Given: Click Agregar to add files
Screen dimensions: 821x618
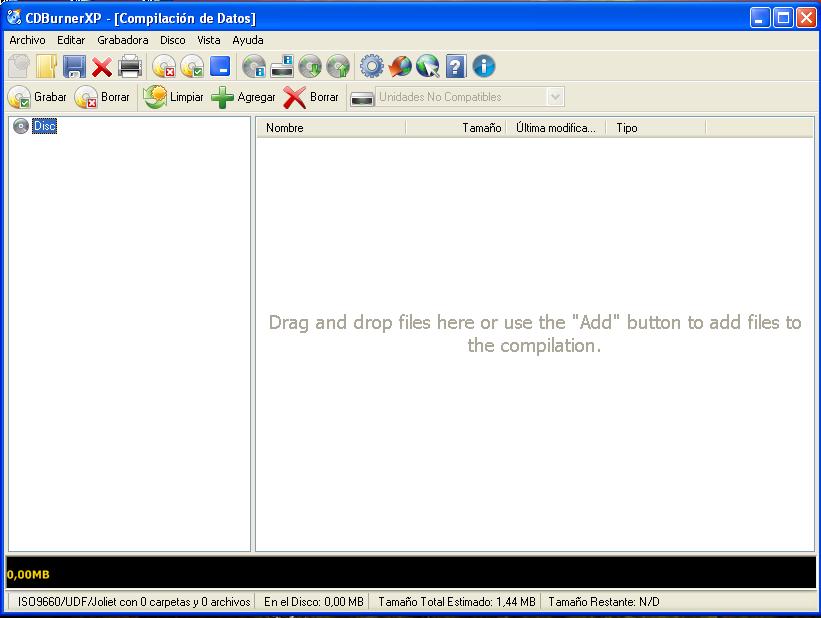Looking at the screenshot, I should point(243,97).
